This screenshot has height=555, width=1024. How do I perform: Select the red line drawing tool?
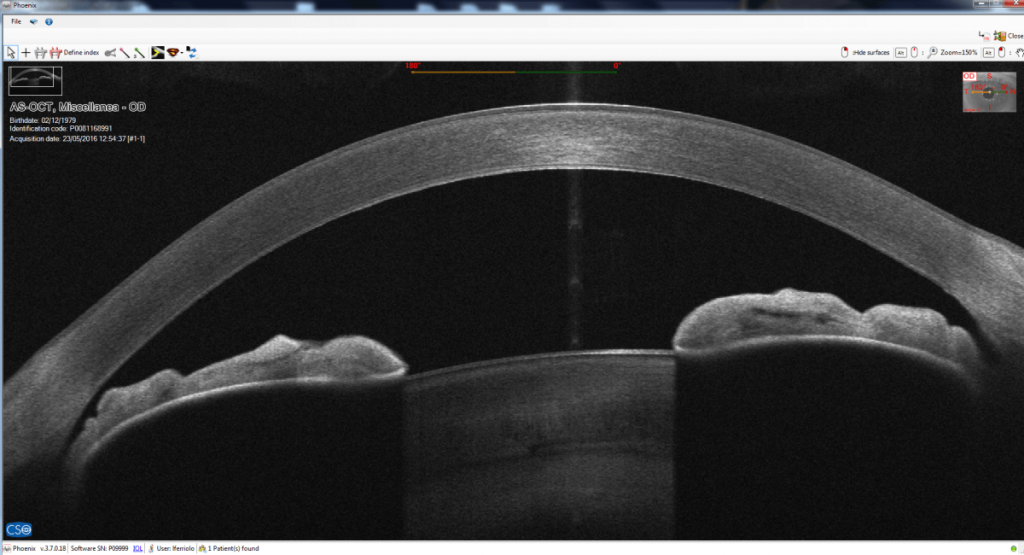pos(123,52)
